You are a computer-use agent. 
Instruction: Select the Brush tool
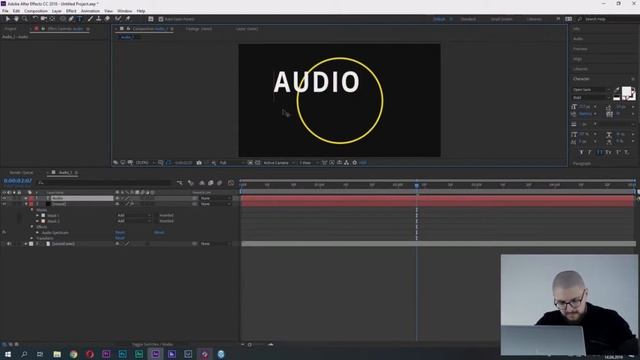[x=90, y=19]
